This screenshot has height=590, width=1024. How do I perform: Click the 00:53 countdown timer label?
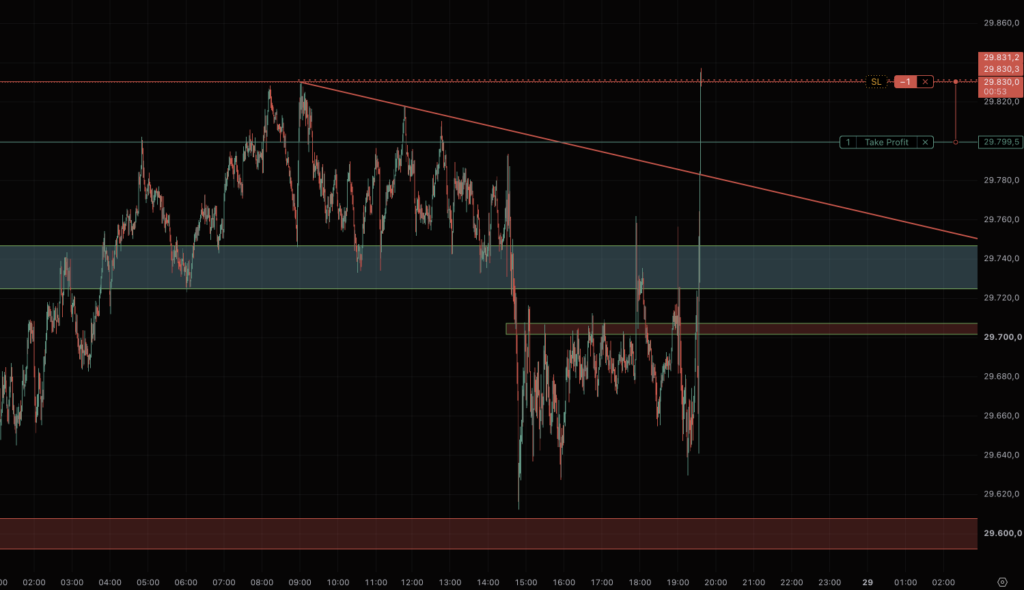pyautogui.click(x=996, y=91)
